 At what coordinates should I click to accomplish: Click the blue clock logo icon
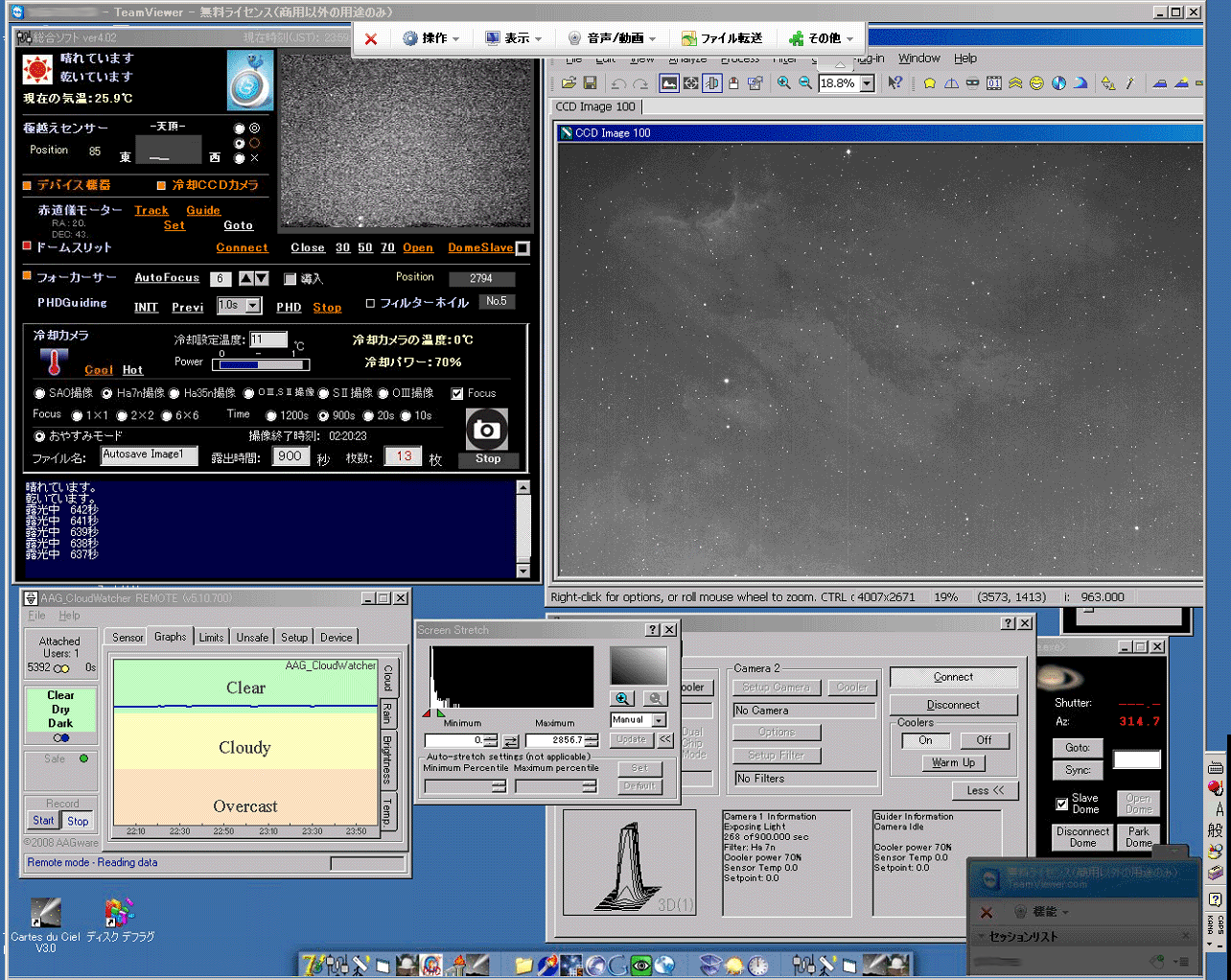click(249, 80)
